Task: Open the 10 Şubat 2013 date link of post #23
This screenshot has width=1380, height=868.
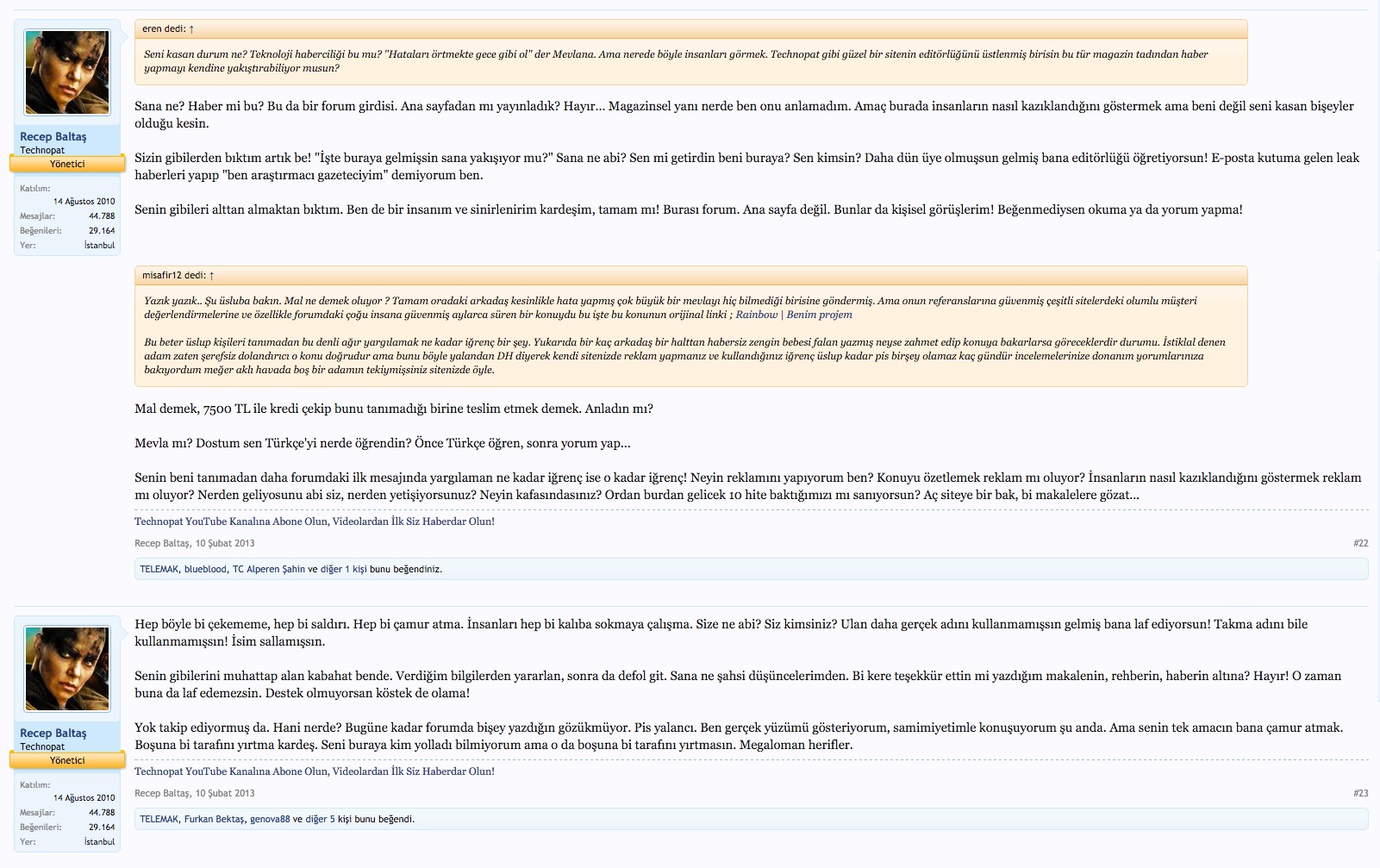Action: (225, 793)
